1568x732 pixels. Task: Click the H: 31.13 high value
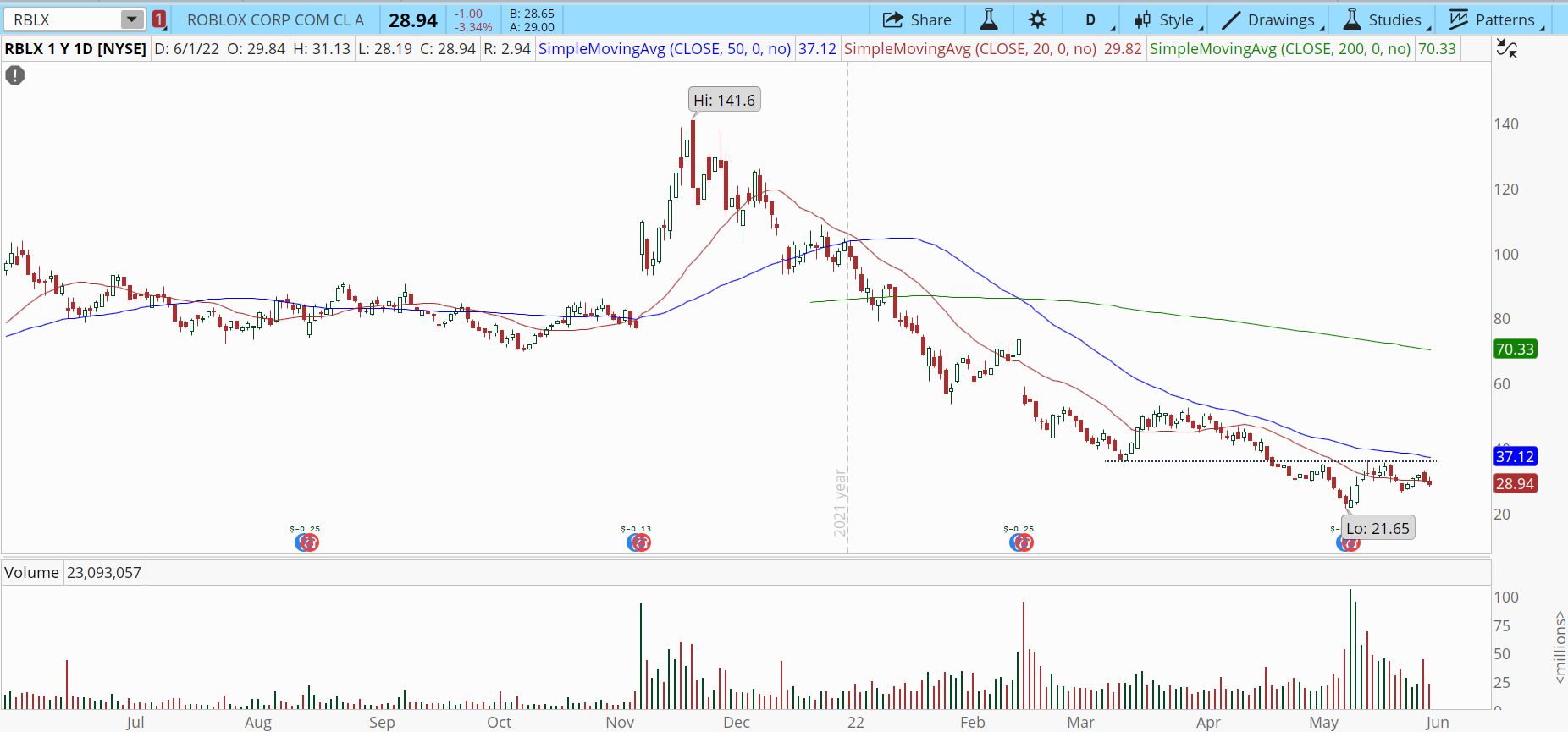point(322,49)
